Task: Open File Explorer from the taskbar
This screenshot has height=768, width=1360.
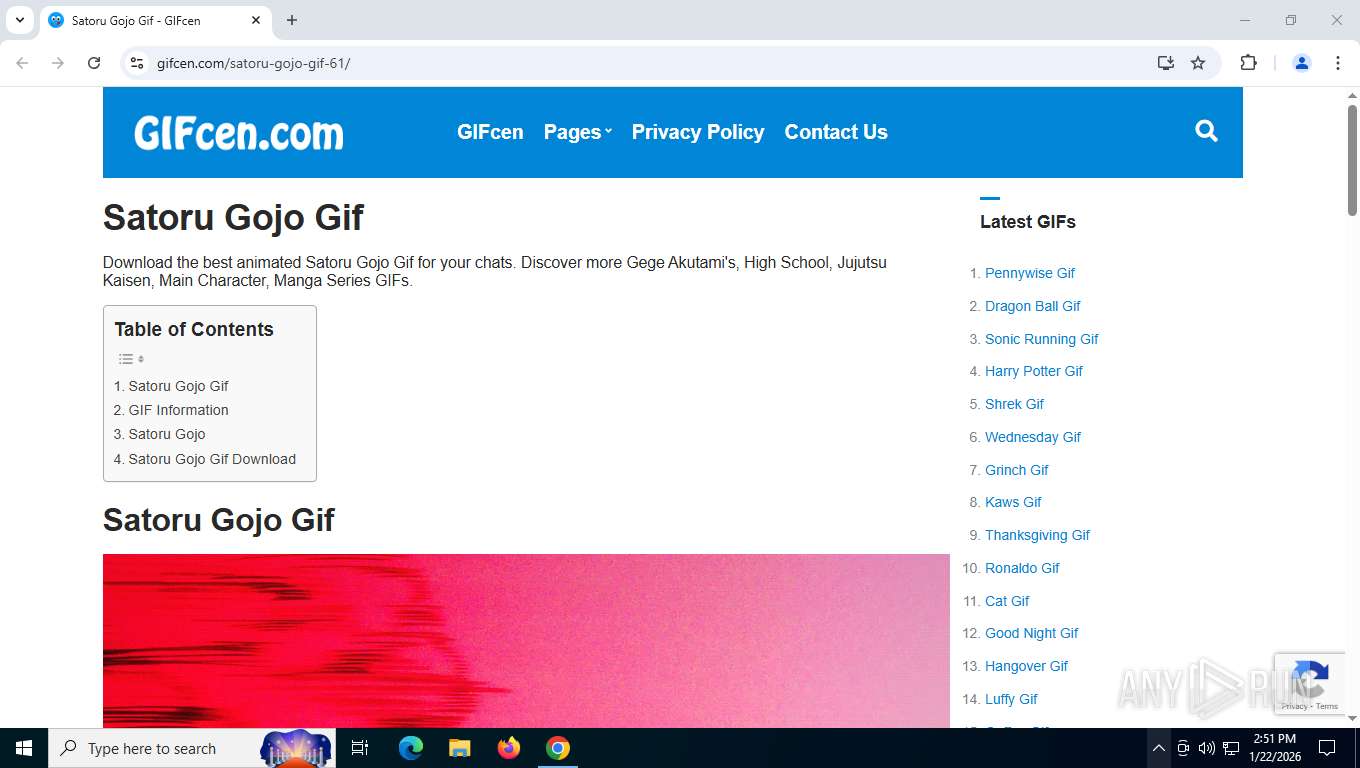Action: click(x=459, y=748)
